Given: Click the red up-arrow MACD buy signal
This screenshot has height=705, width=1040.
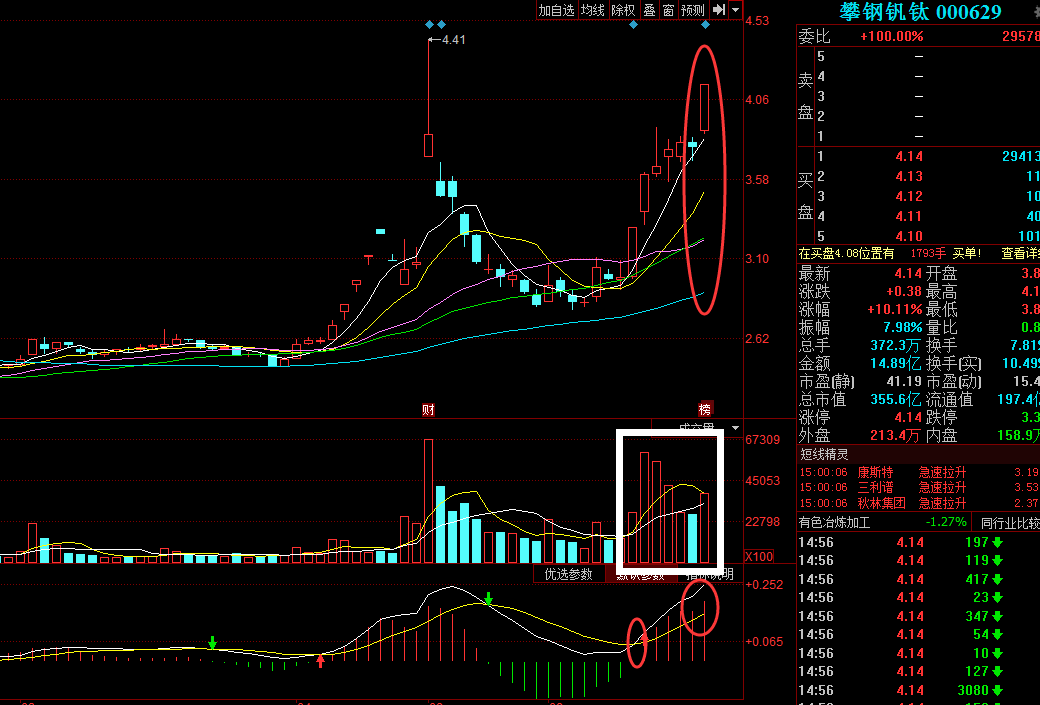Looking at the screenshot, I should point(320,659).
